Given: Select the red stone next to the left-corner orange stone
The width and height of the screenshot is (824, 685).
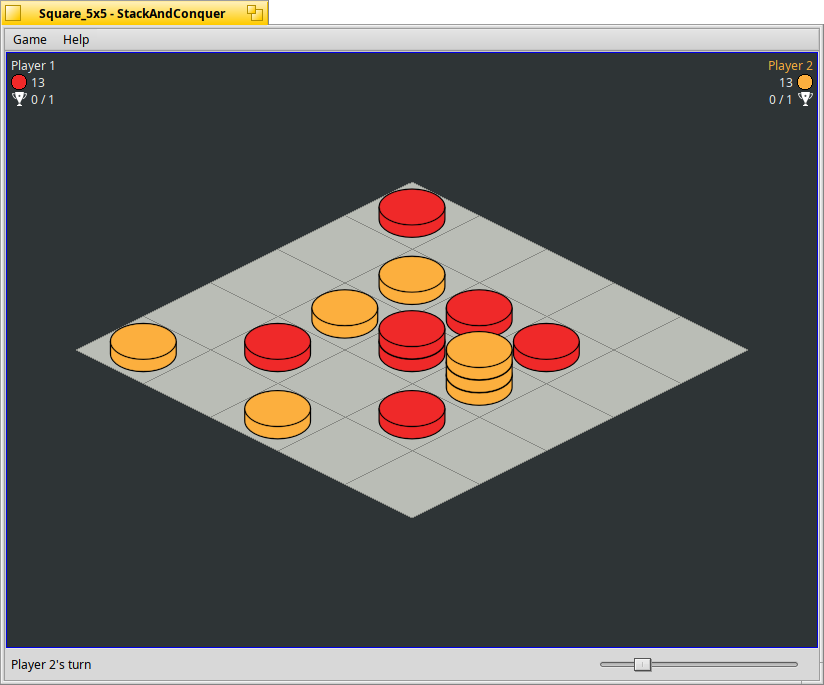Looking at the screenshot, I should 277,347.
